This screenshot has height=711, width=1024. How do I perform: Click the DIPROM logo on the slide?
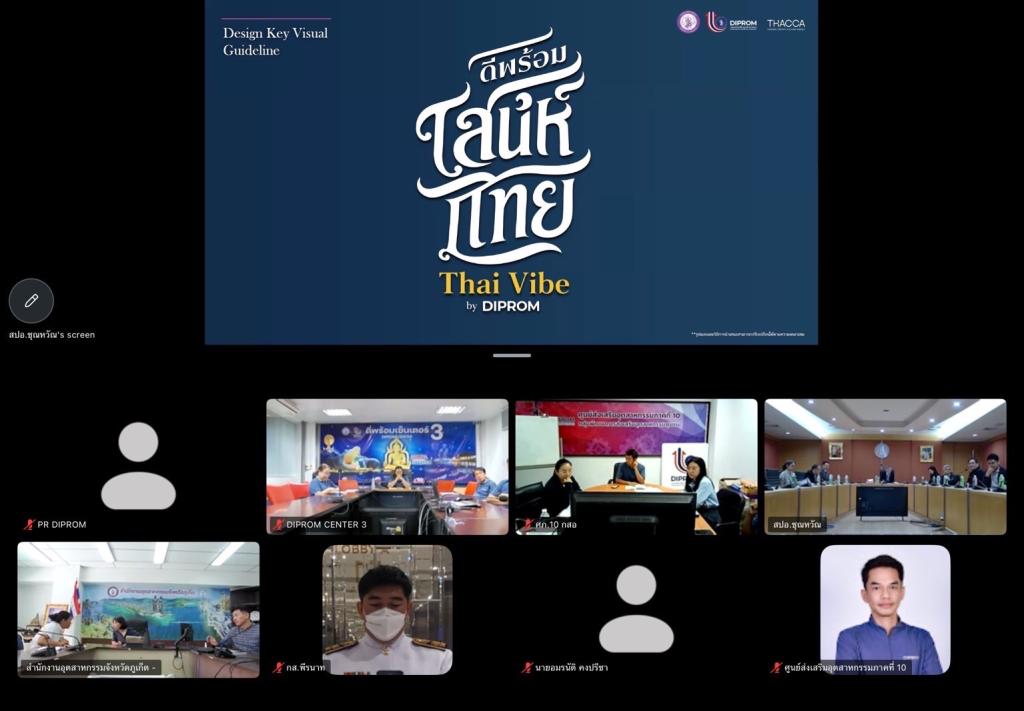point(732,23)
